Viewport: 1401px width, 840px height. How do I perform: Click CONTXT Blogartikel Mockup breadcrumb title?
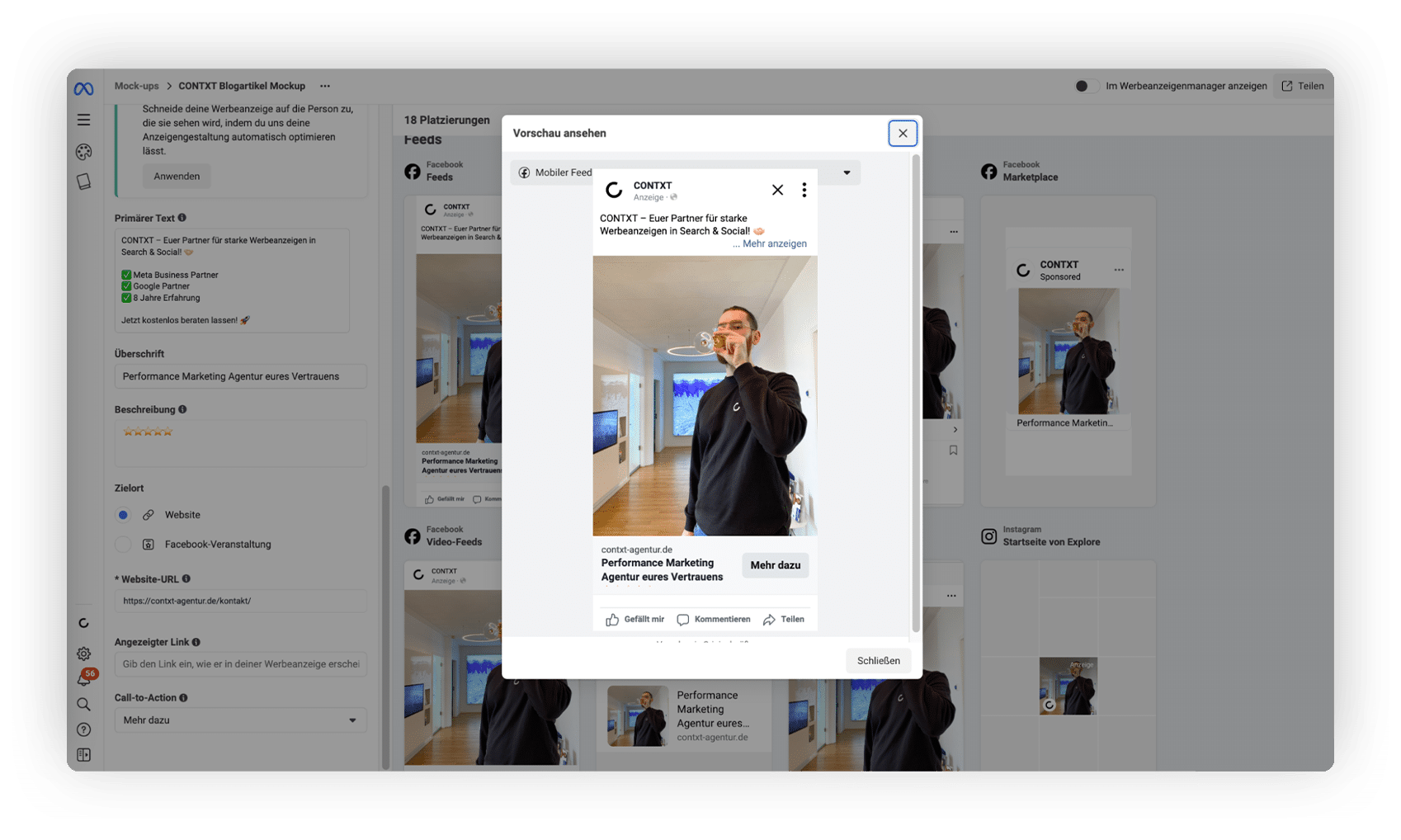[x=242, y=86]
